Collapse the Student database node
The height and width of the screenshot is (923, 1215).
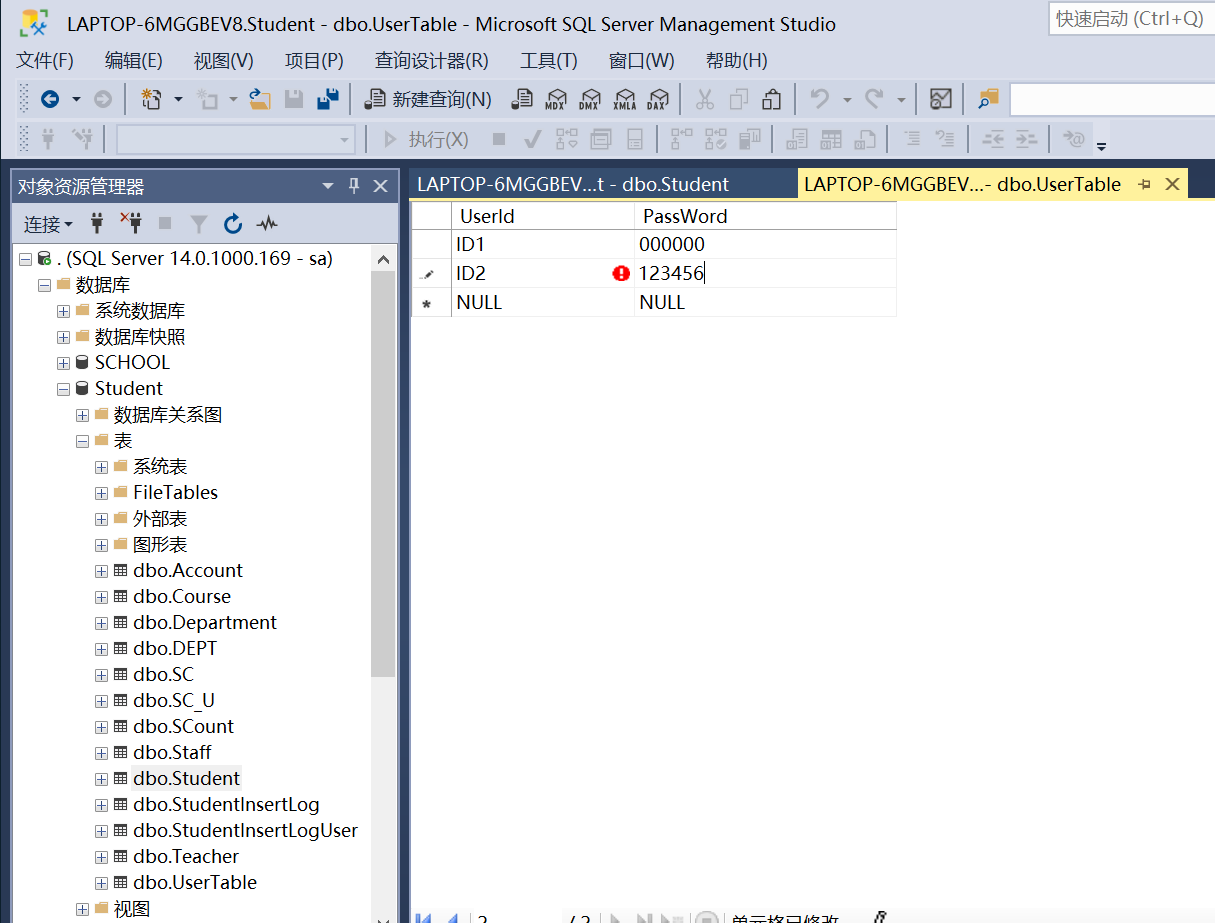(x=64, y=389)
